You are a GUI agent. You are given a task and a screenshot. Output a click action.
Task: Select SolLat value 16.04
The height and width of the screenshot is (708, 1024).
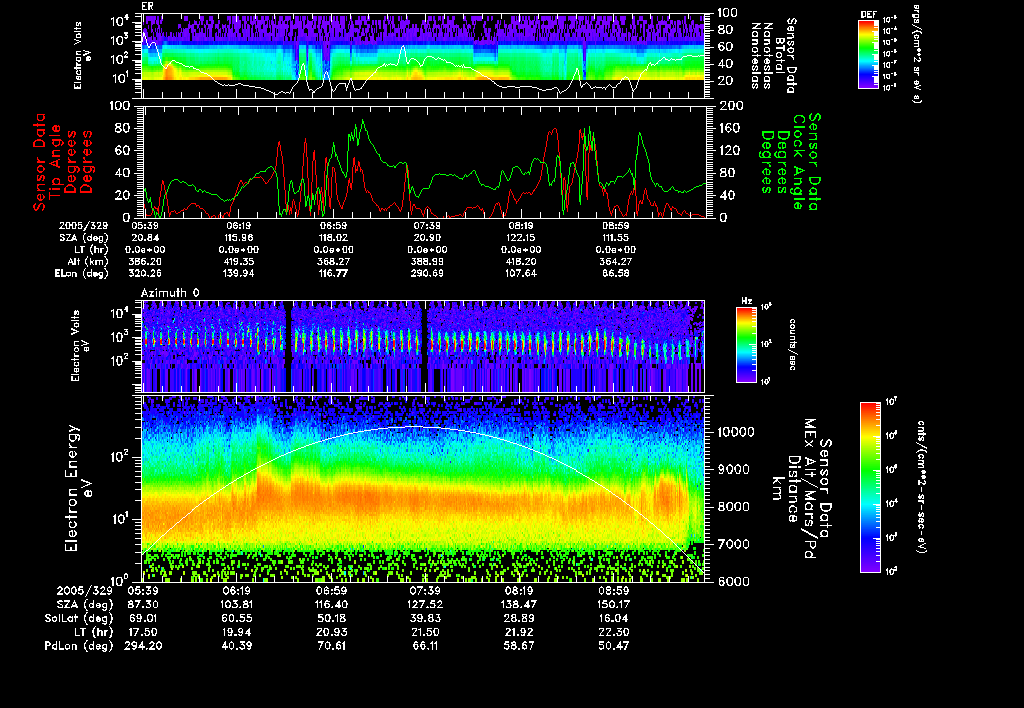[x=614, y=619]
